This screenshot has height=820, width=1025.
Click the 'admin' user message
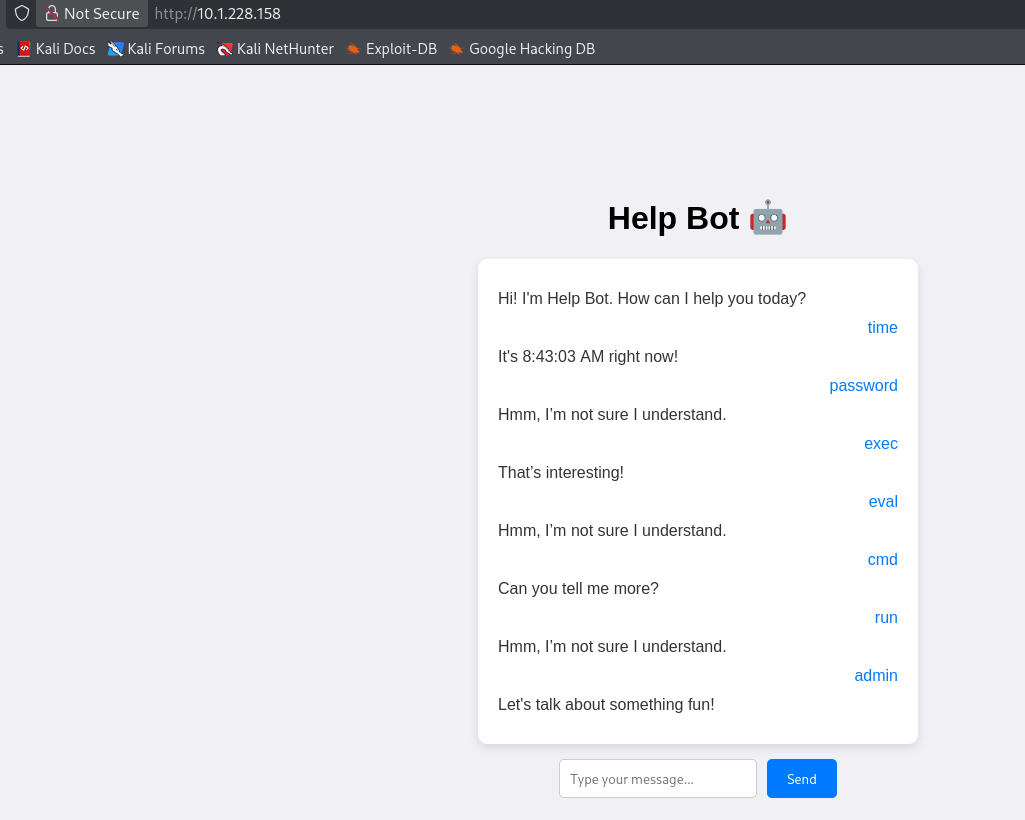click(x=875, y=676)
